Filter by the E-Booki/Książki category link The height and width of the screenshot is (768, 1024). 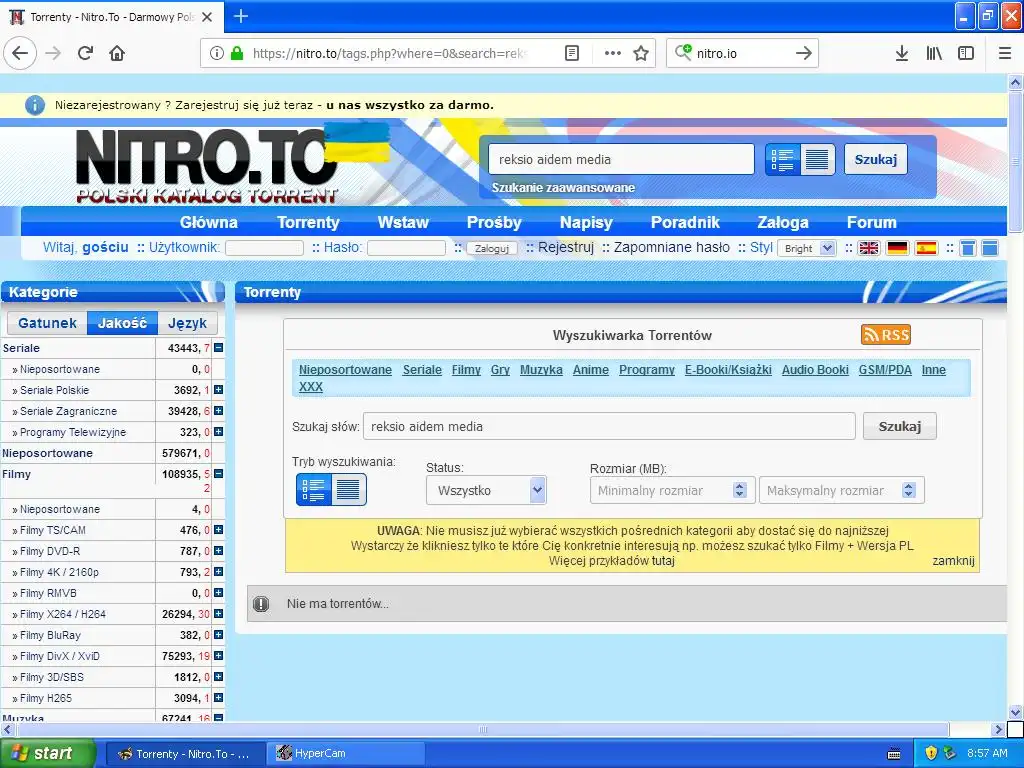coord(728,370)
